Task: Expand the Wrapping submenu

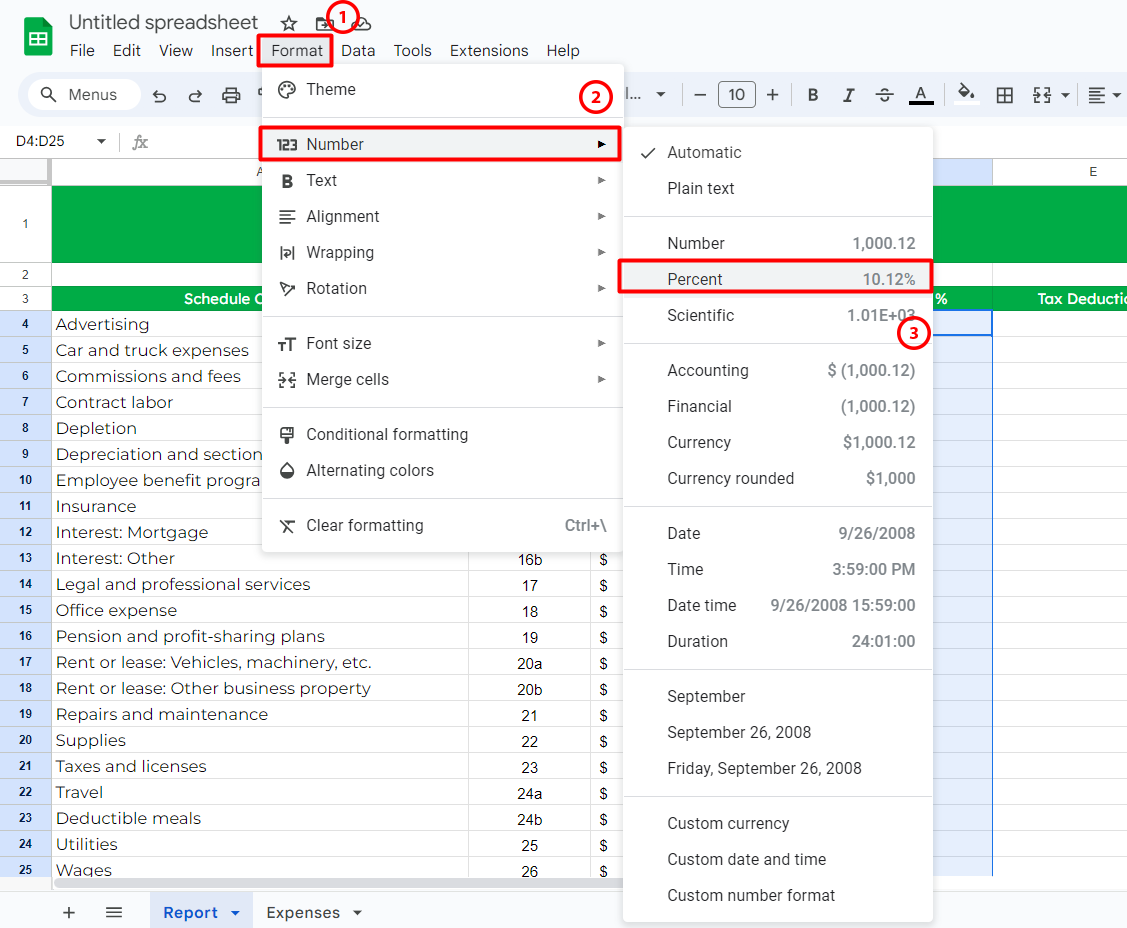Action: (442, 252)
